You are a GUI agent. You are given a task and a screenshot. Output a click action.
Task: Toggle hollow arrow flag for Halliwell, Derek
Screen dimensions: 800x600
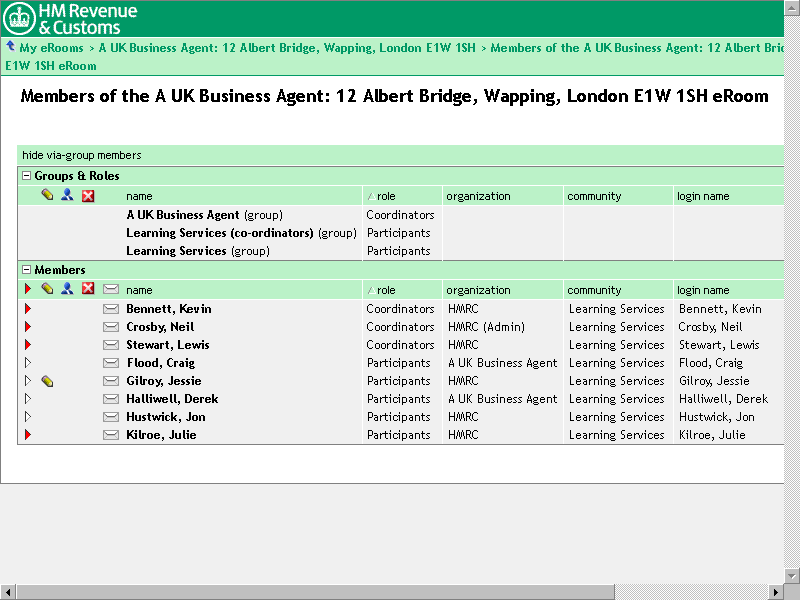[x=28, y=399]
